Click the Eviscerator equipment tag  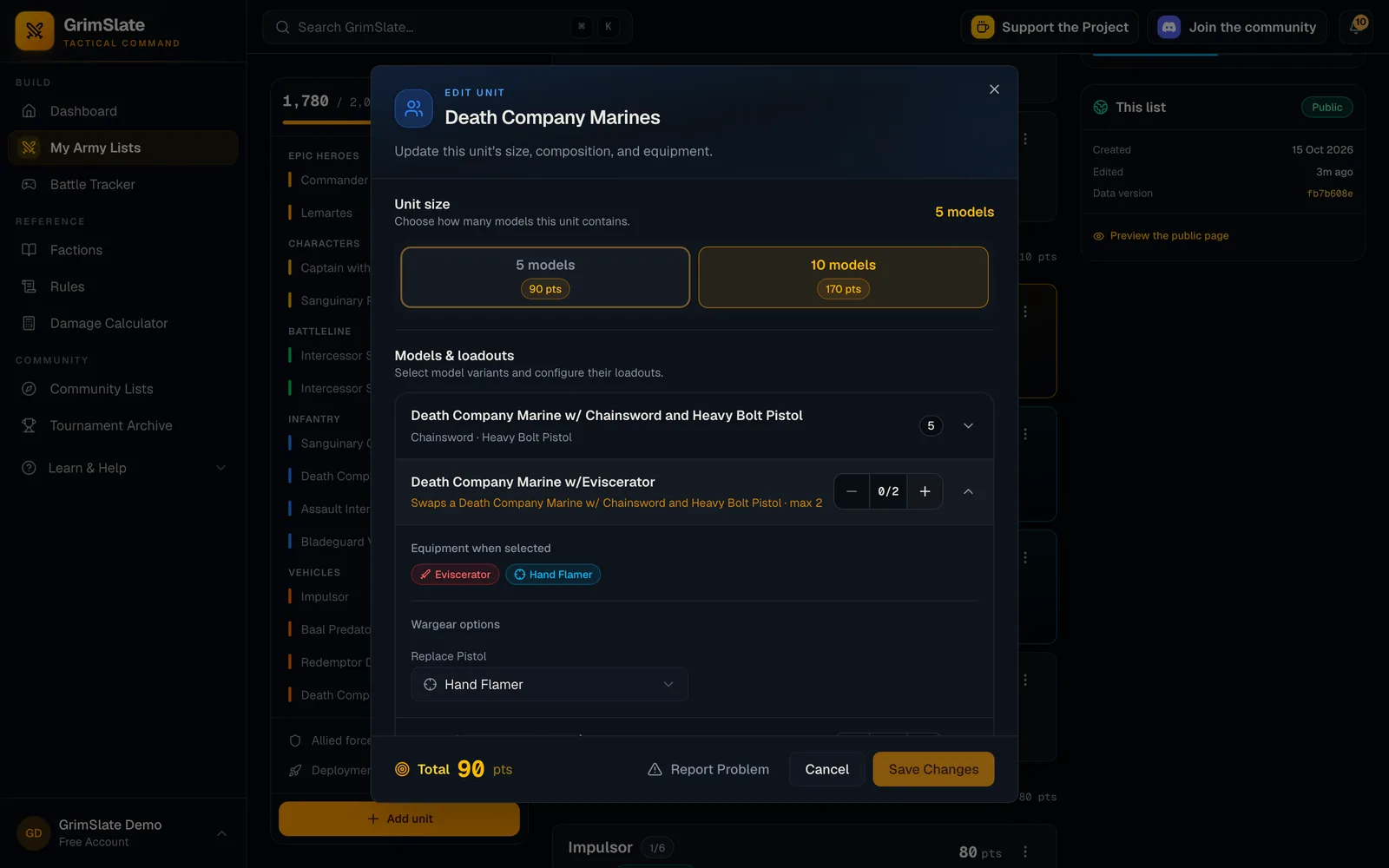455,575
